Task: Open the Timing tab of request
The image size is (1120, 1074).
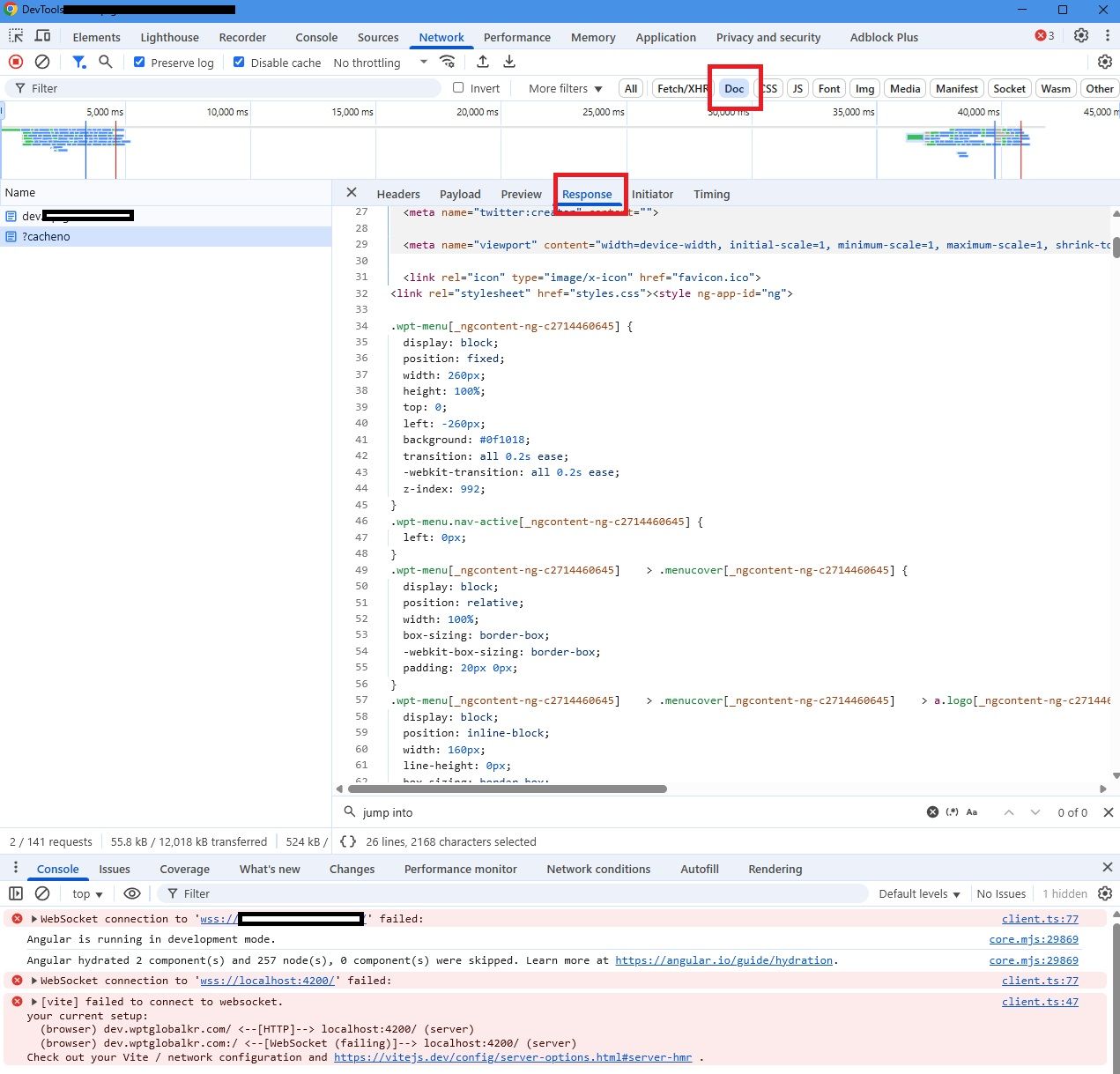Action: click(711, 194)
